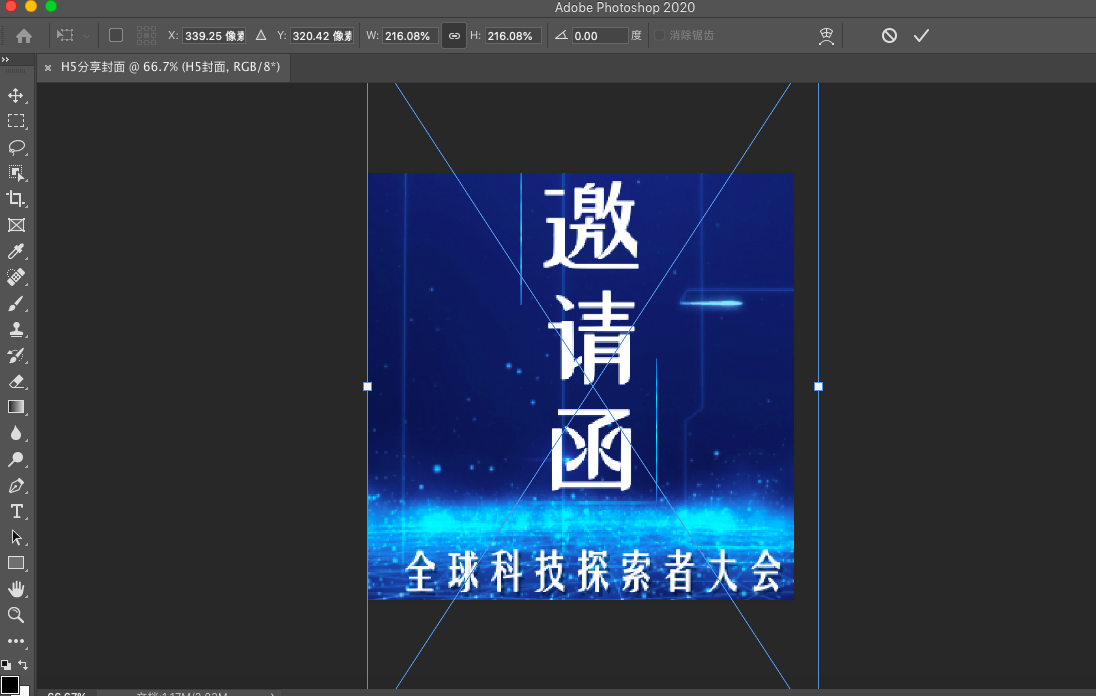Click the left-middle transform handle
1096x696 pixels.
(368, 386)
